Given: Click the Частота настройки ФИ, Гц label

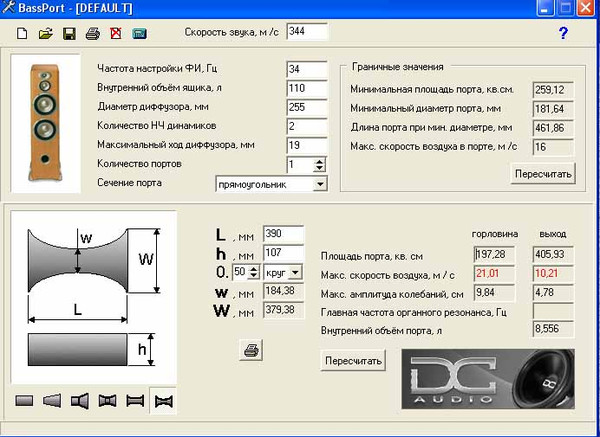Looking at the screenshot, I should click(x=157, y=68).
